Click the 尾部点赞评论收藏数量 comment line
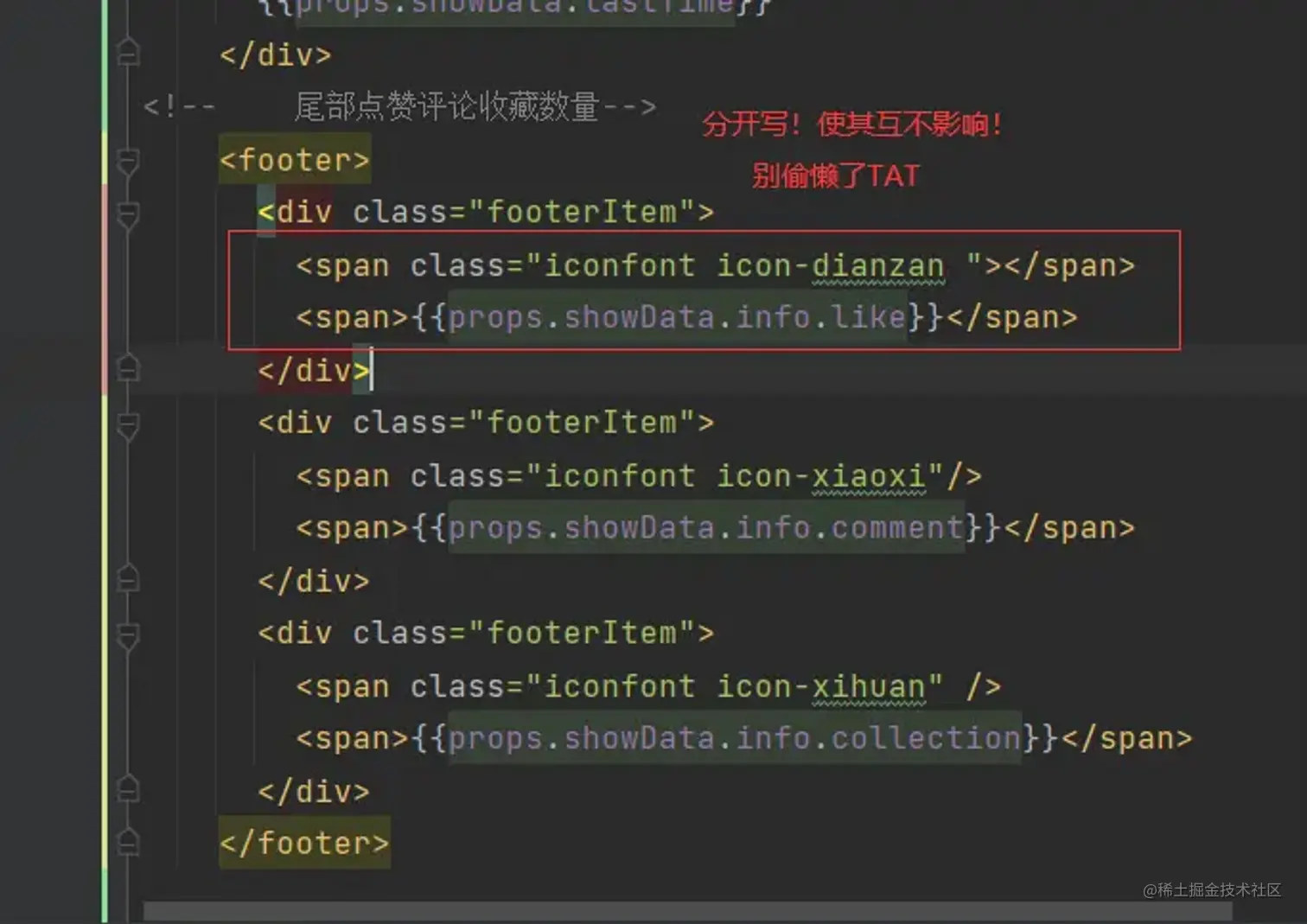The image size is (1307, 924). coord(399,107)
